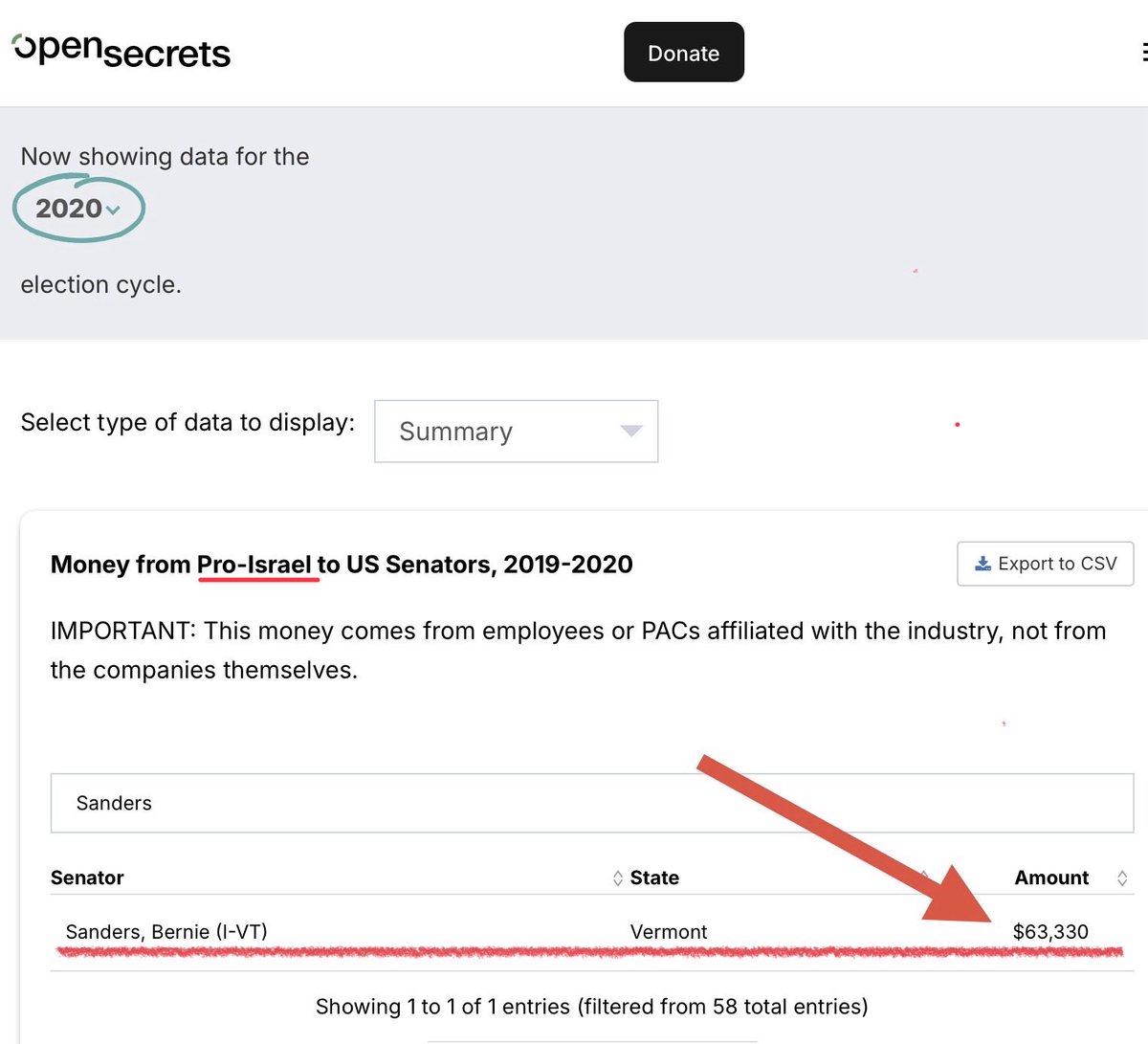The width and height of the screenshot is (1148, 1044).
Task: Select the Sanders, Bernie (I-VT) row name
Action: 166,931
